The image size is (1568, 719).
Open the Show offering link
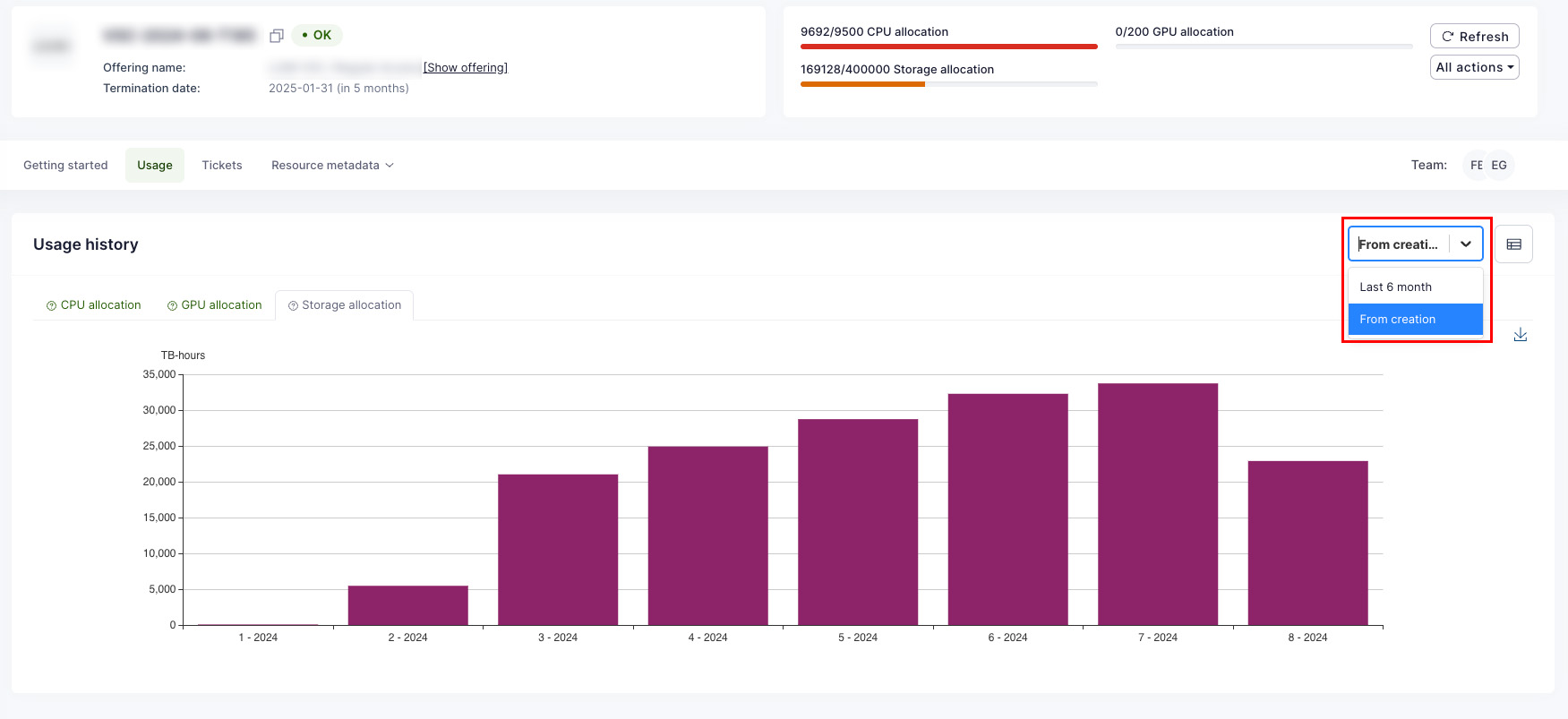(x=465, y=68)
